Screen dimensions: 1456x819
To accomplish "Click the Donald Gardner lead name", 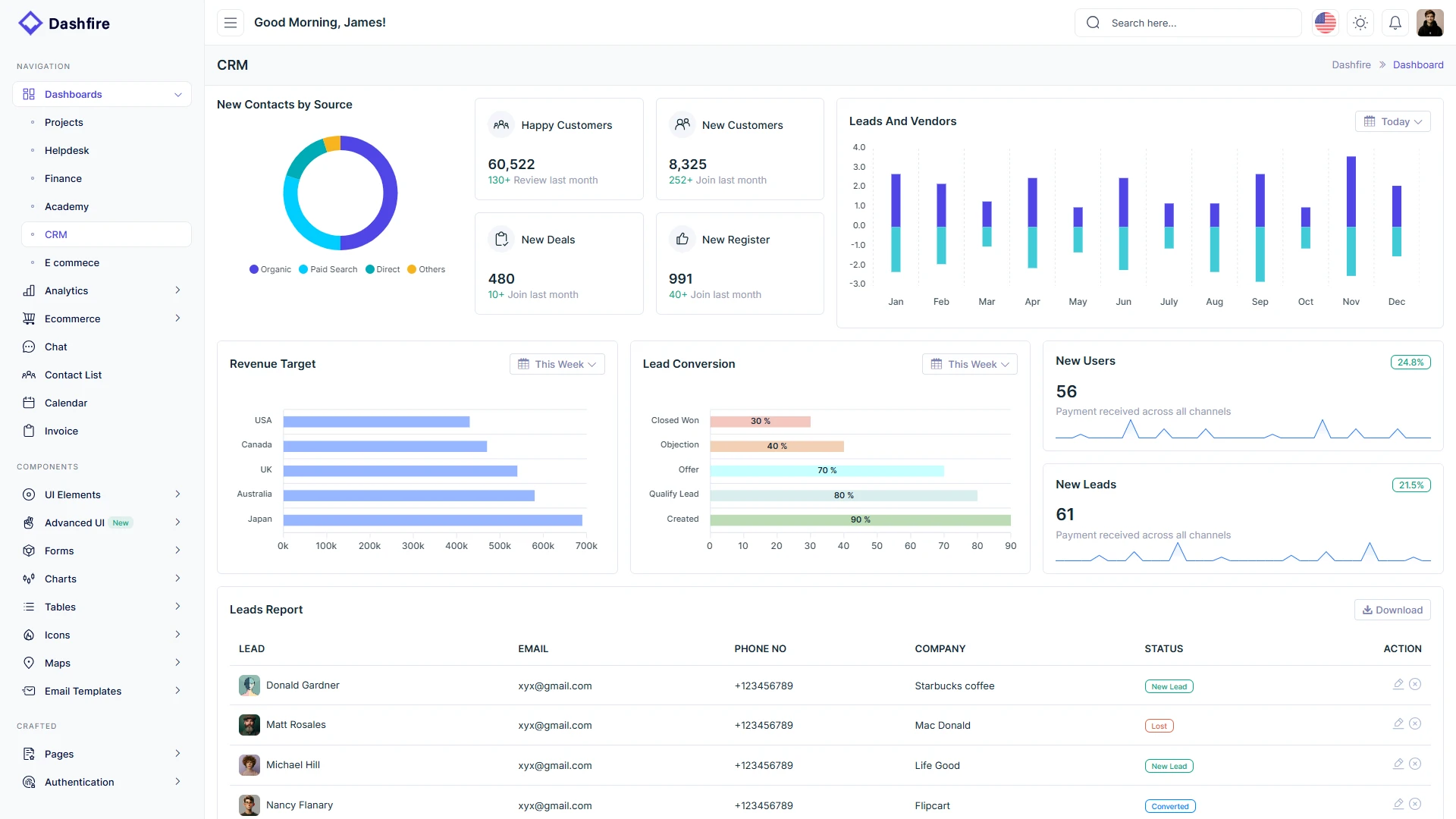I will point(303,685).
